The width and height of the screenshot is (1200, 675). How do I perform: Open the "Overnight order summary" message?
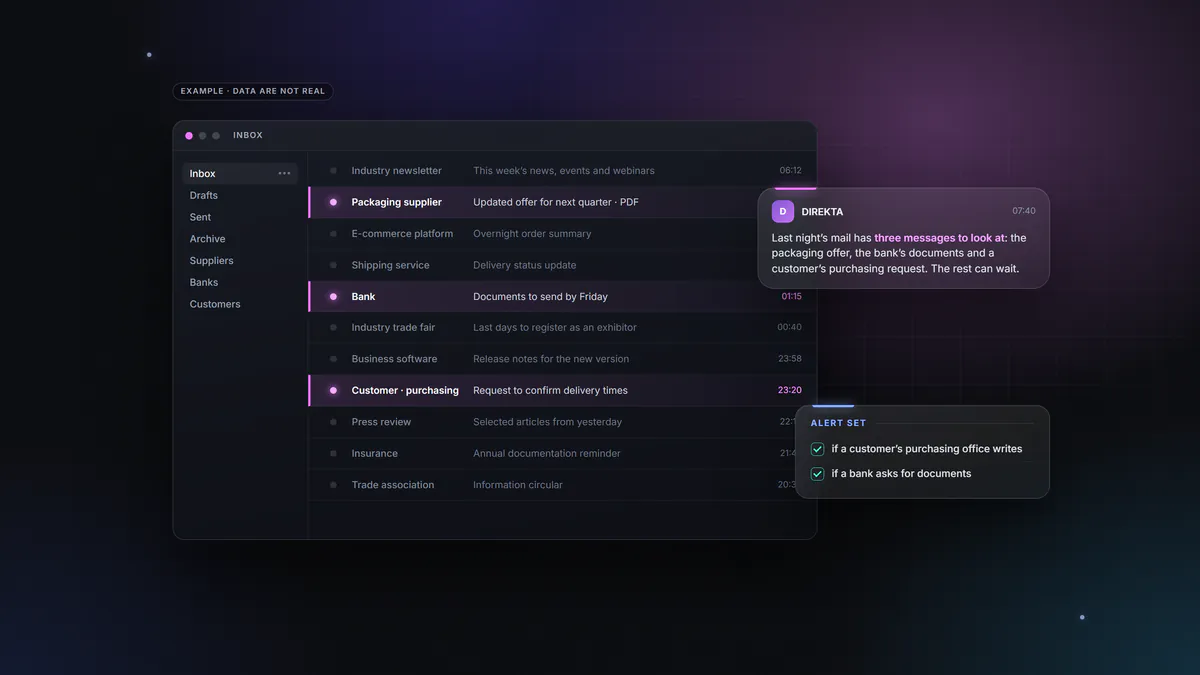click(562, 234)
